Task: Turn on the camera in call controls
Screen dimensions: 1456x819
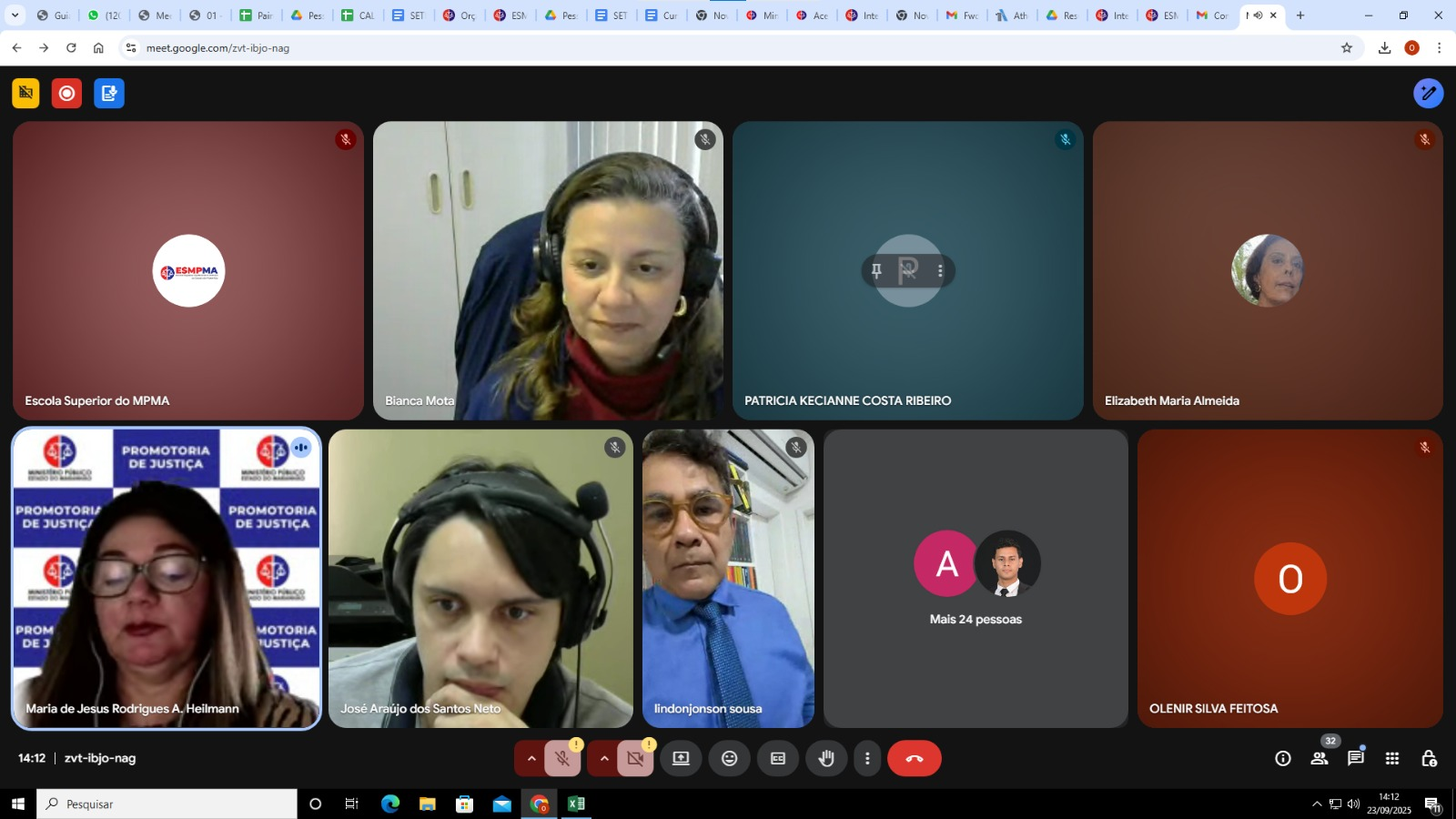Action: 635,759
